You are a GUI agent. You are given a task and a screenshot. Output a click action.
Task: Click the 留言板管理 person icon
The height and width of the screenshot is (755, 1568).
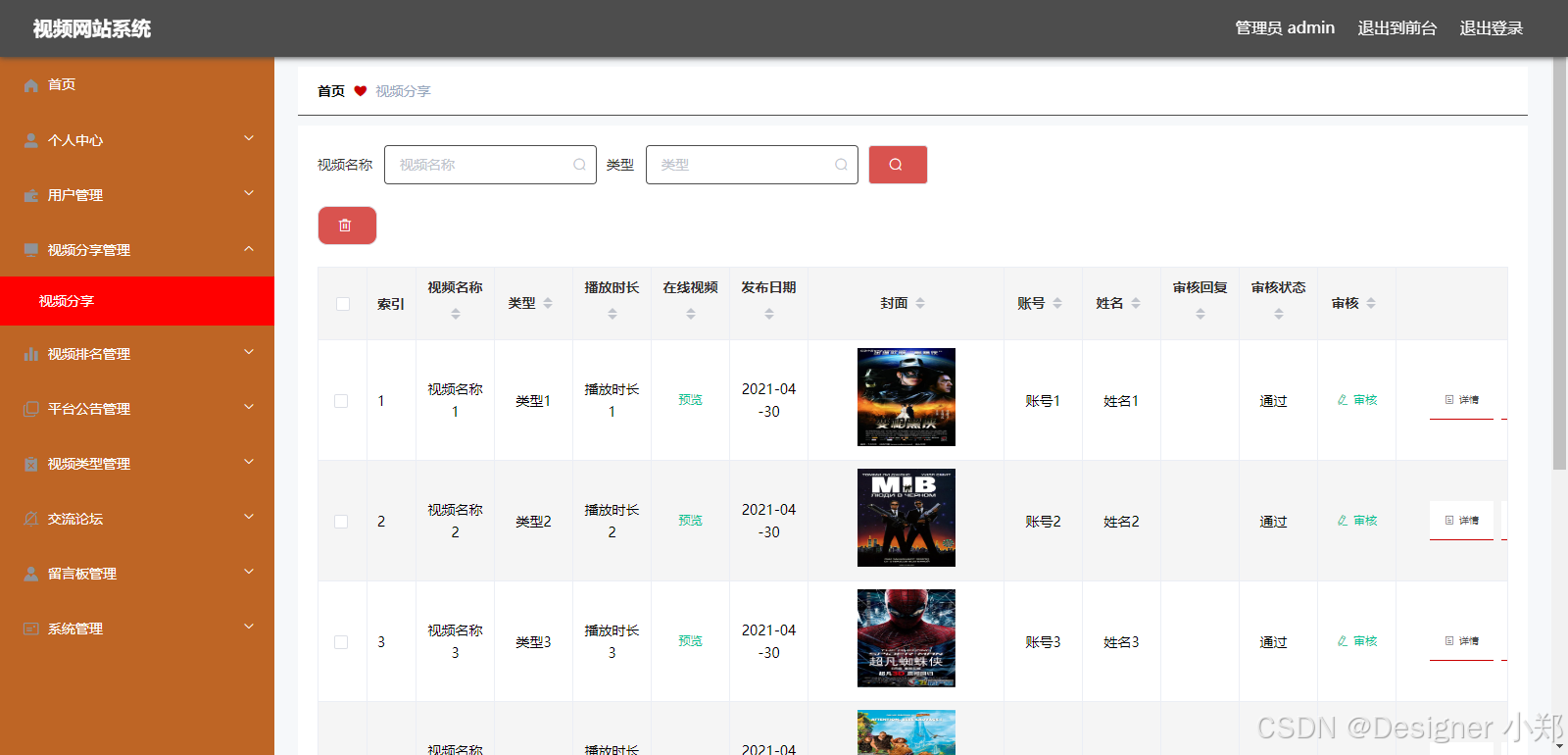point(31,574)
